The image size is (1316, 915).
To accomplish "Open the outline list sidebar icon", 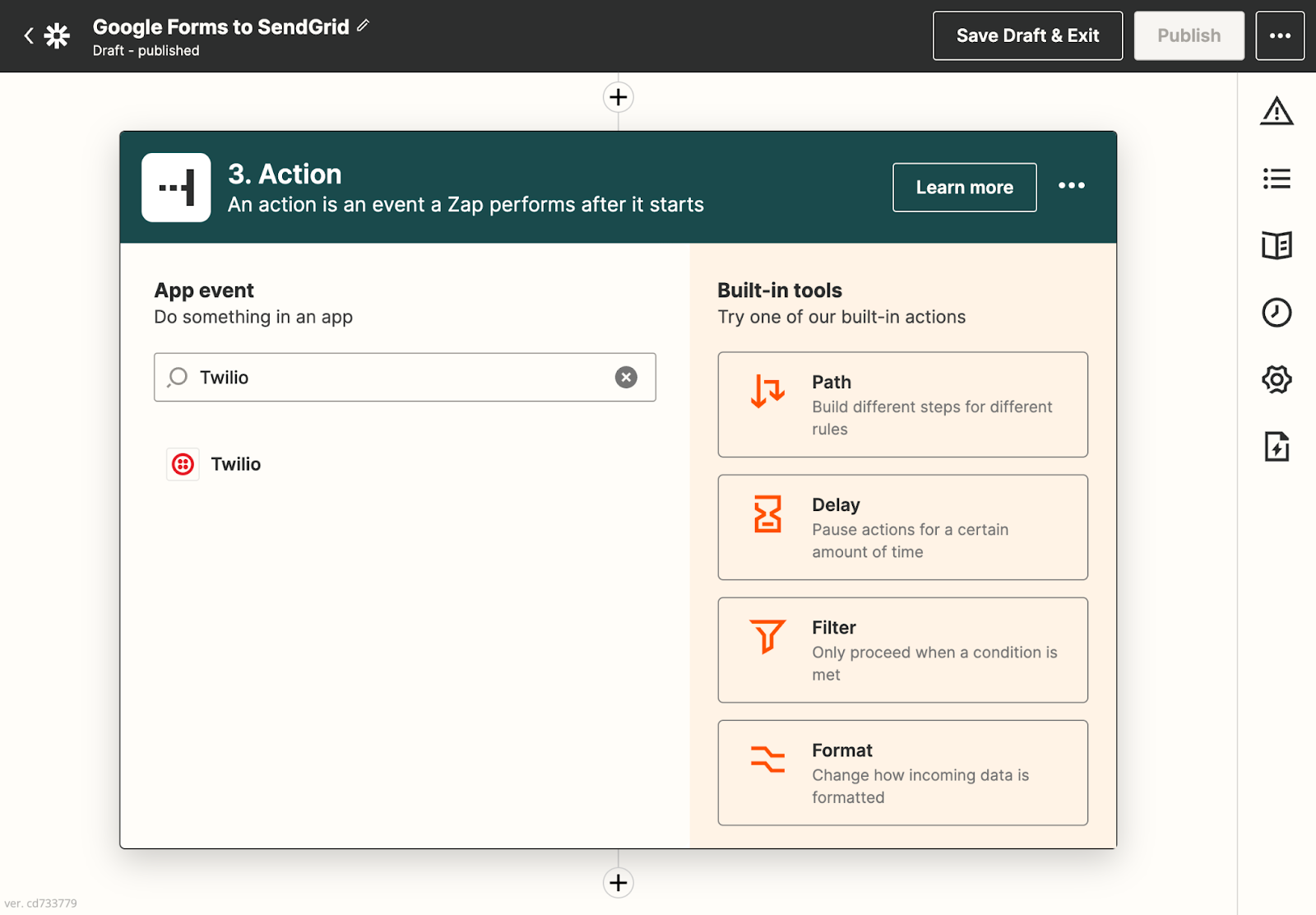I will pyautogui.click(x=1277, y=179).
